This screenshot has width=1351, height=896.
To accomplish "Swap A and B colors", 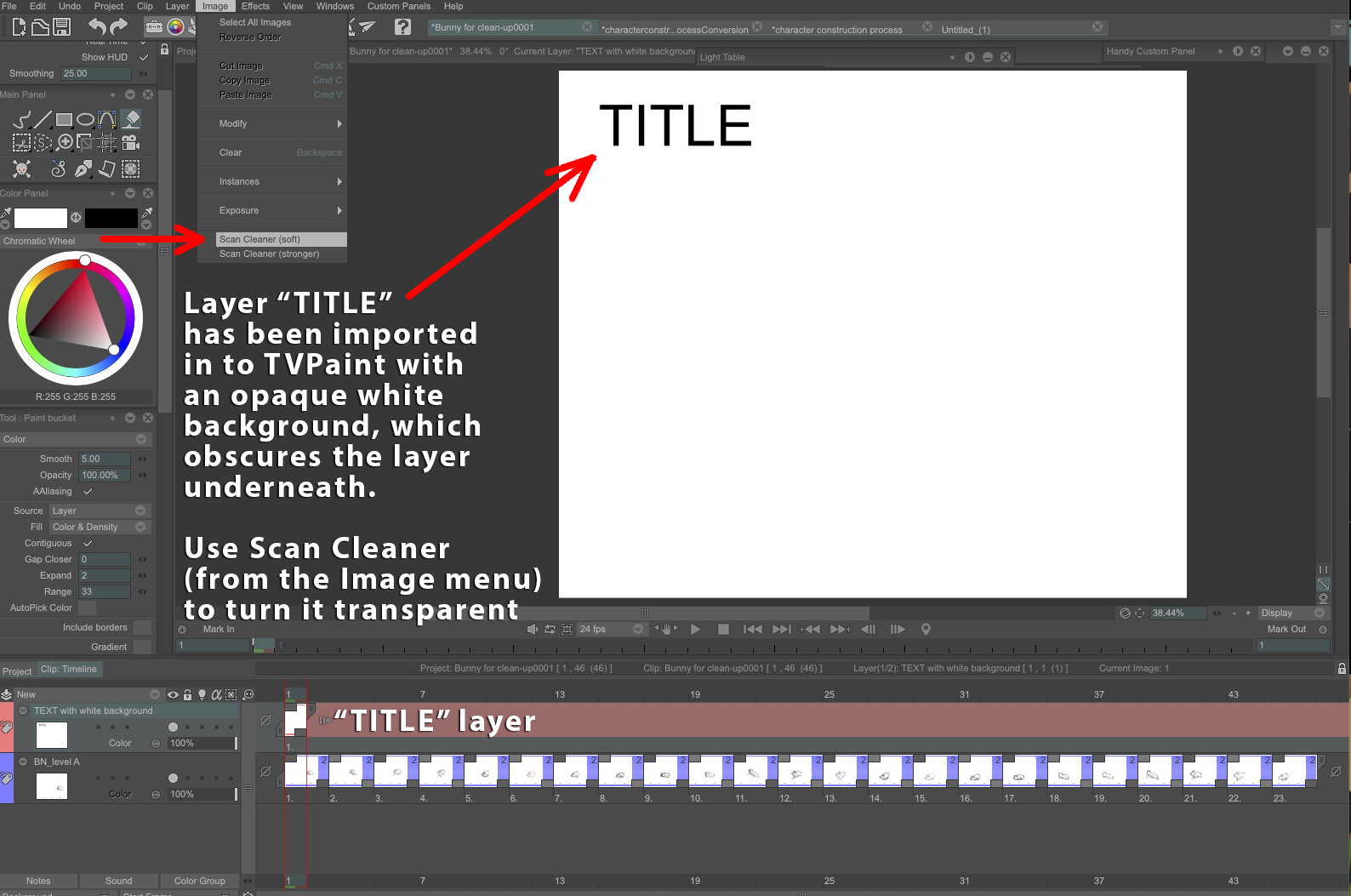I will point(76,218).
